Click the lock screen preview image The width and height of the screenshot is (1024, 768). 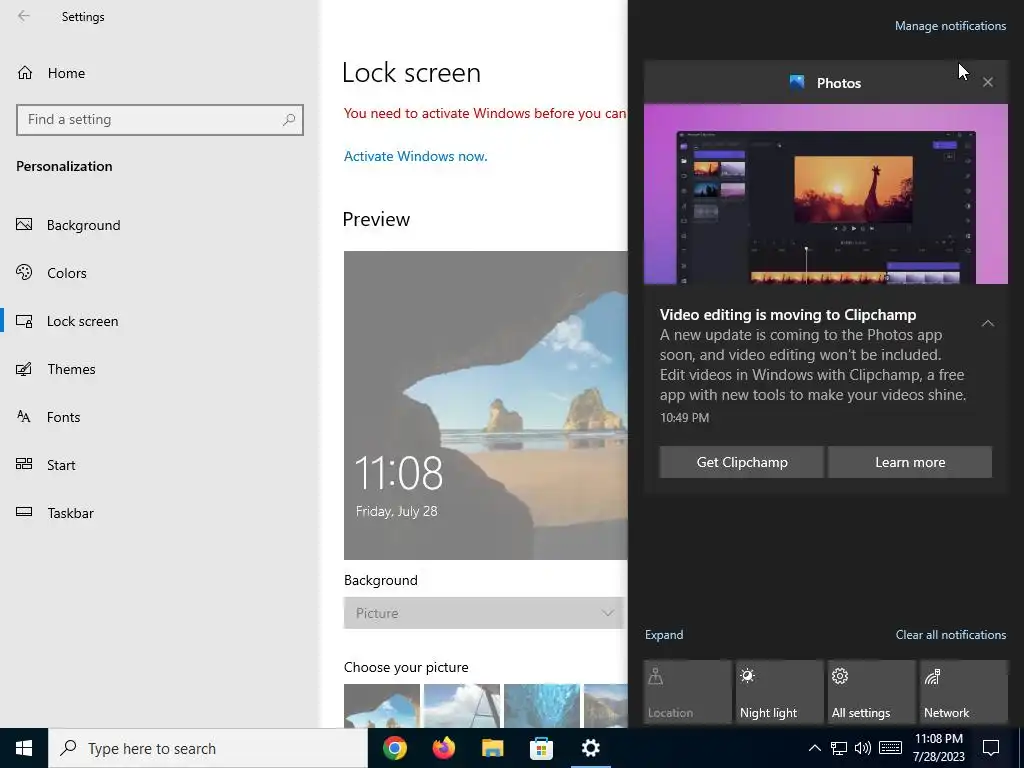pyautogui.click(x=485, y=405)
